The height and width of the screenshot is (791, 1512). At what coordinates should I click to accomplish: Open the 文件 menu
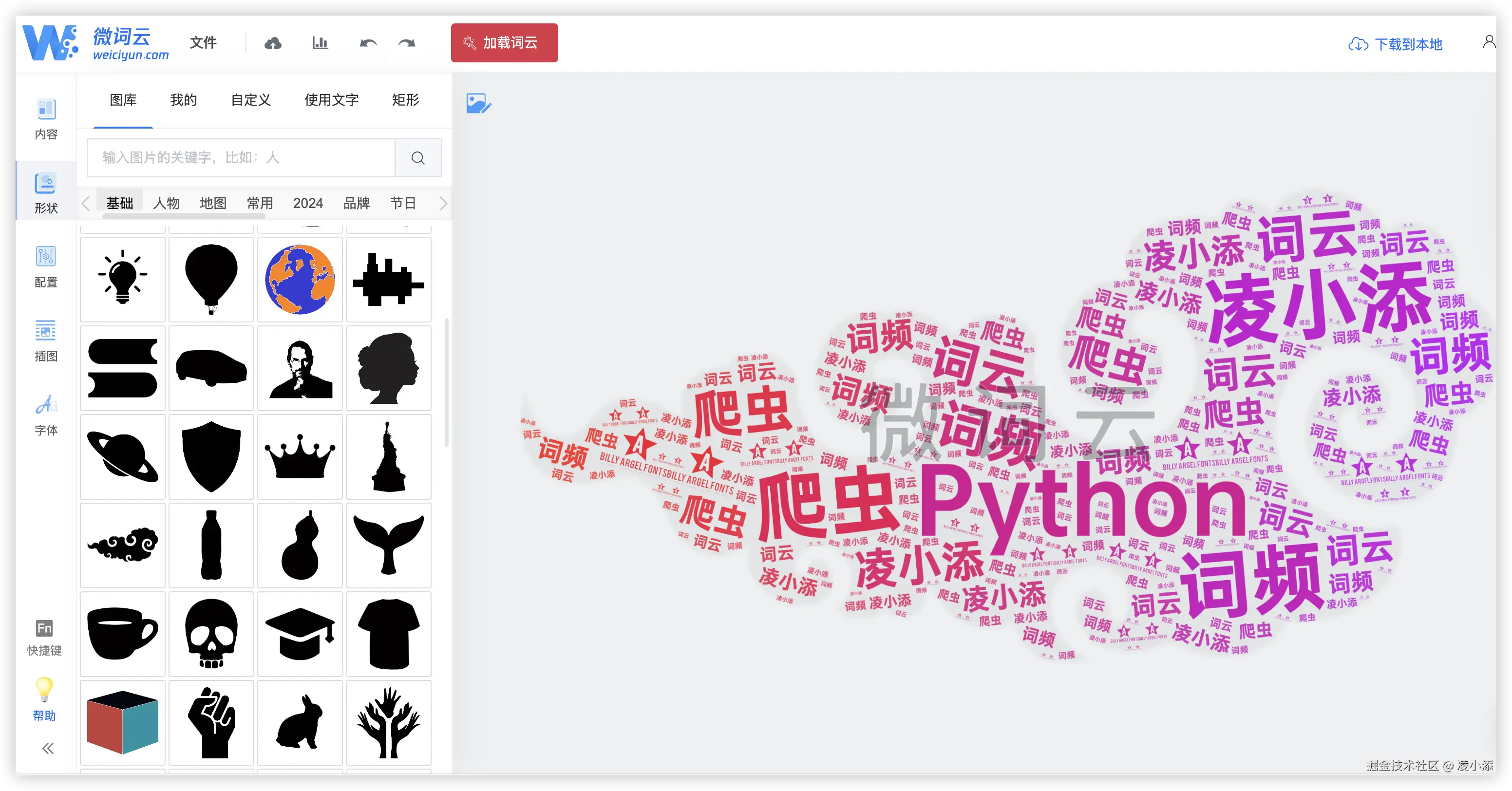pos(203,42)
